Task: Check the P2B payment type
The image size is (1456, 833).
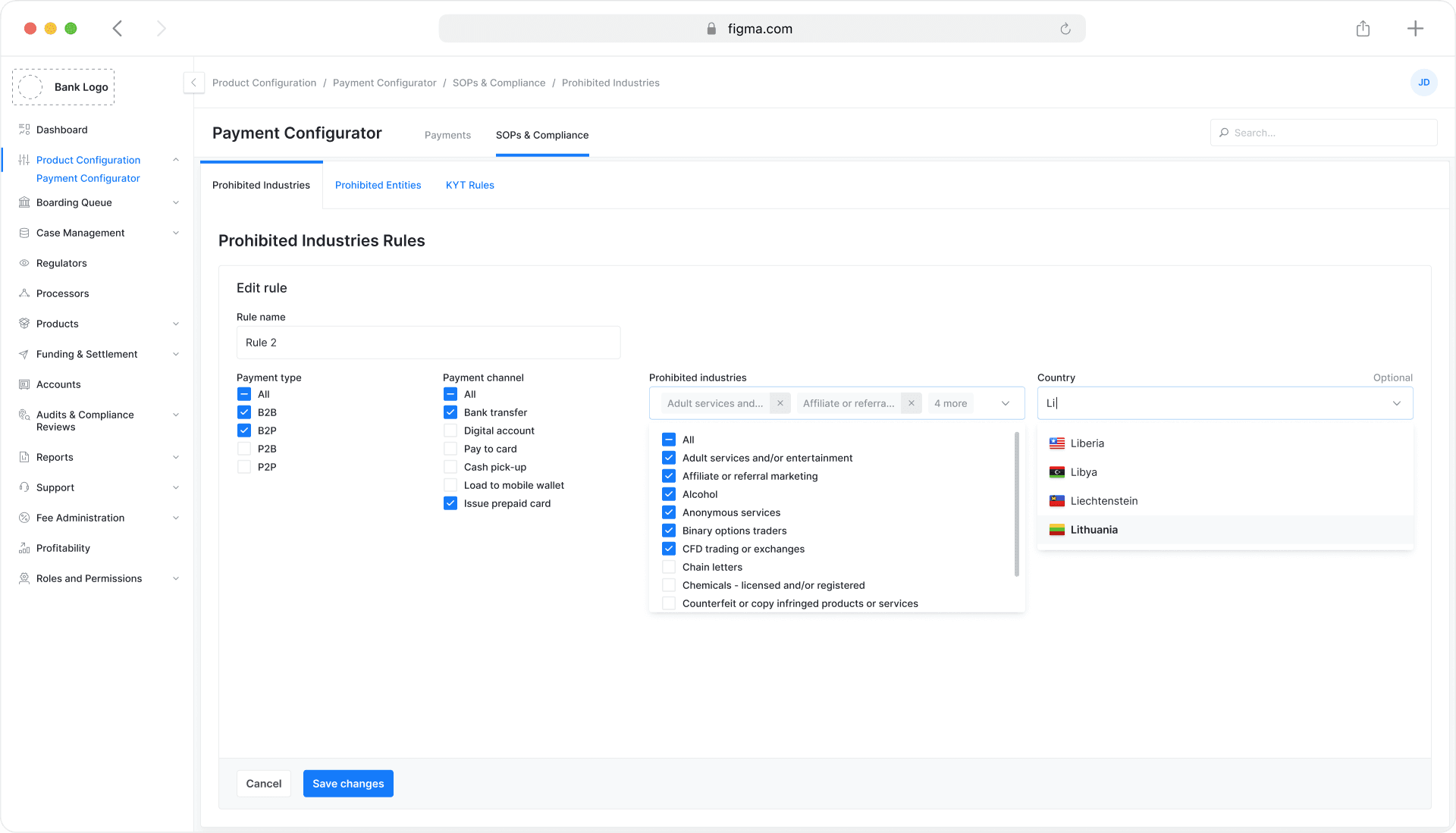Action: pos(244,449)
